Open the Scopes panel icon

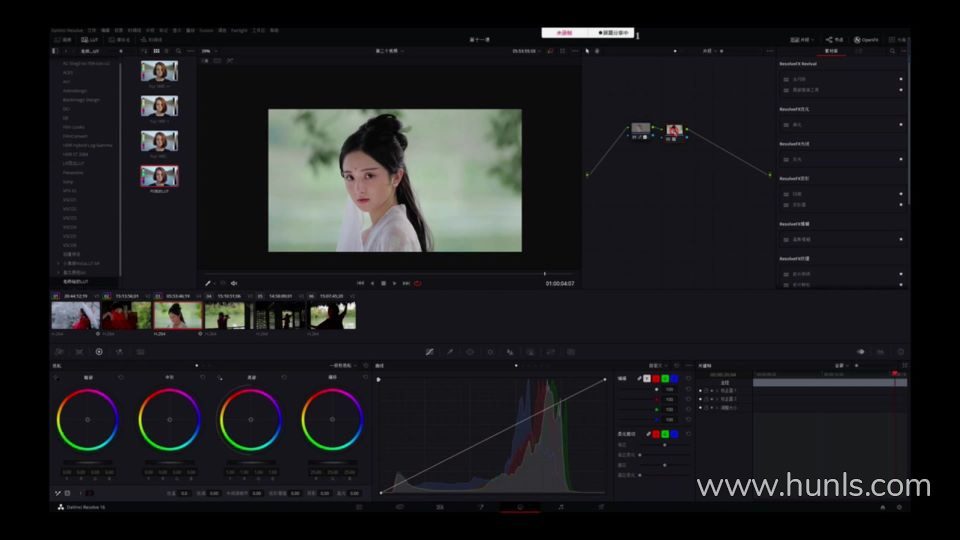pos(880,352)
